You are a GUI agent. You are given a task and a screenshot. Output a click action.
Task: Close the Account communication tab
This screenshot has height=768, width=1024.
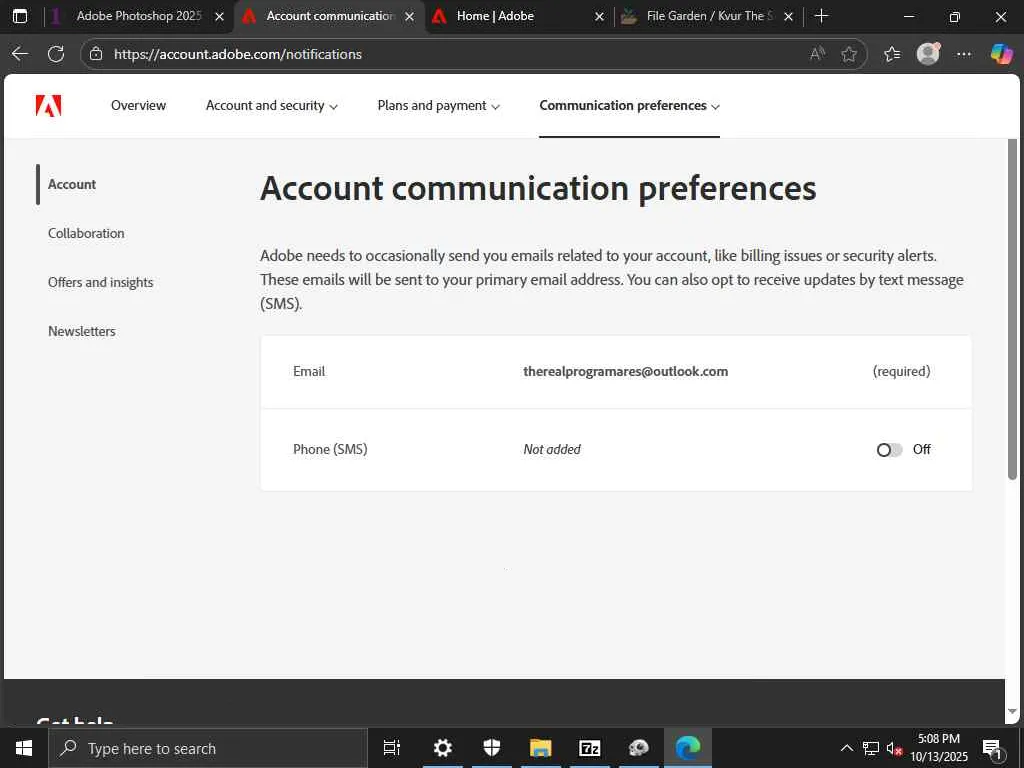409,16
